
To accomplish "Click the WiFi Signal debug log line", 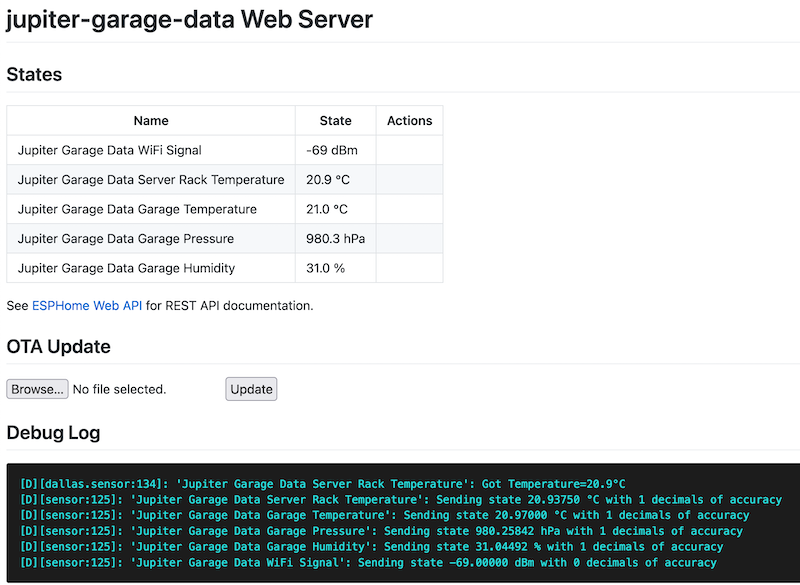I will click(x=368, y=563).
